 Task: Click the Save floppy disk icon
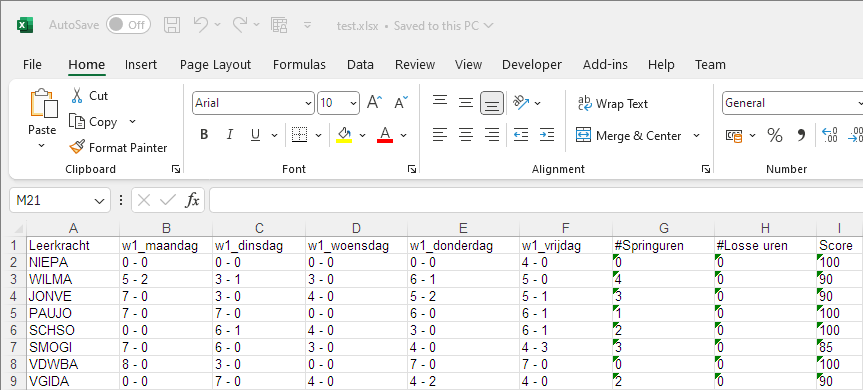coord(172,25)
